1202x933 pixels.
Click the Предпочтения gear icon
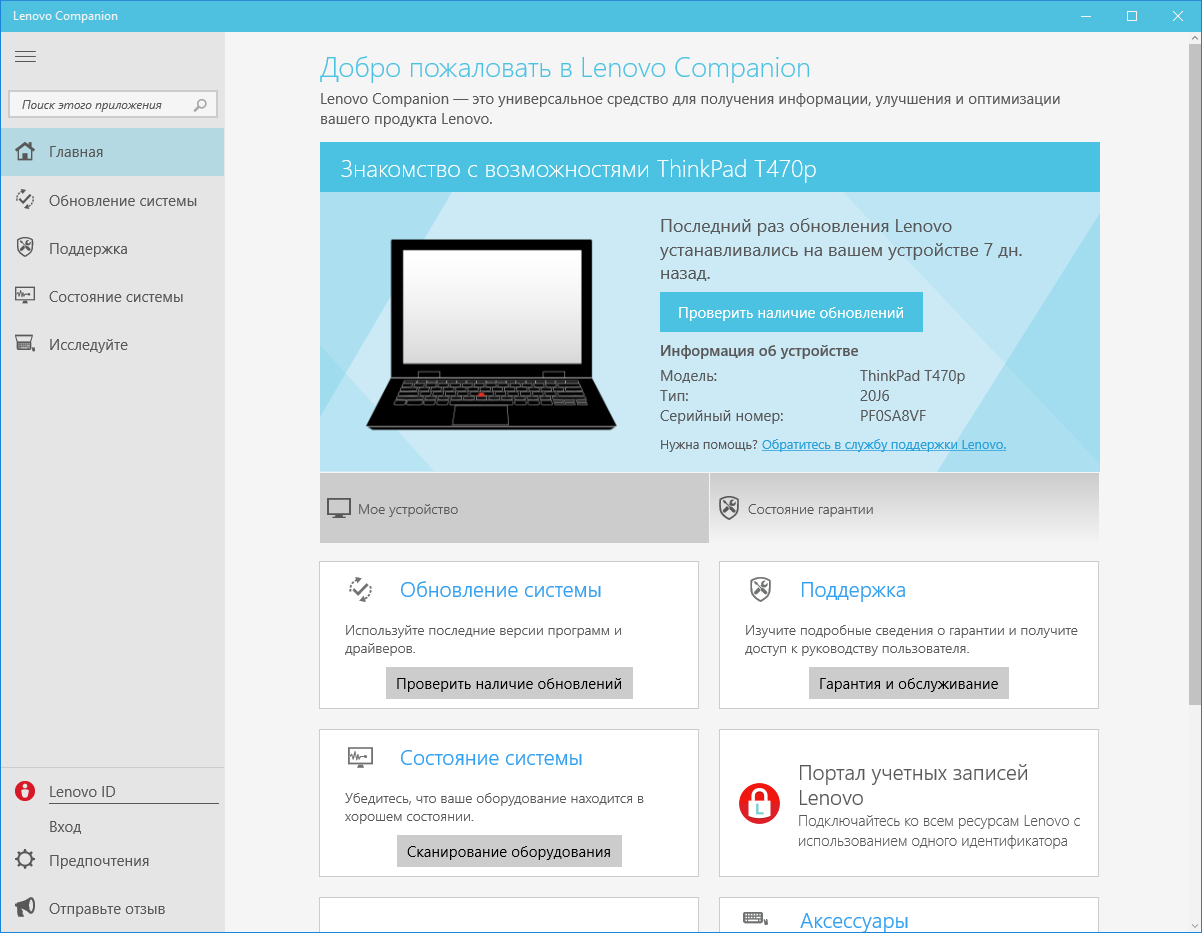(x=26, y=860)
